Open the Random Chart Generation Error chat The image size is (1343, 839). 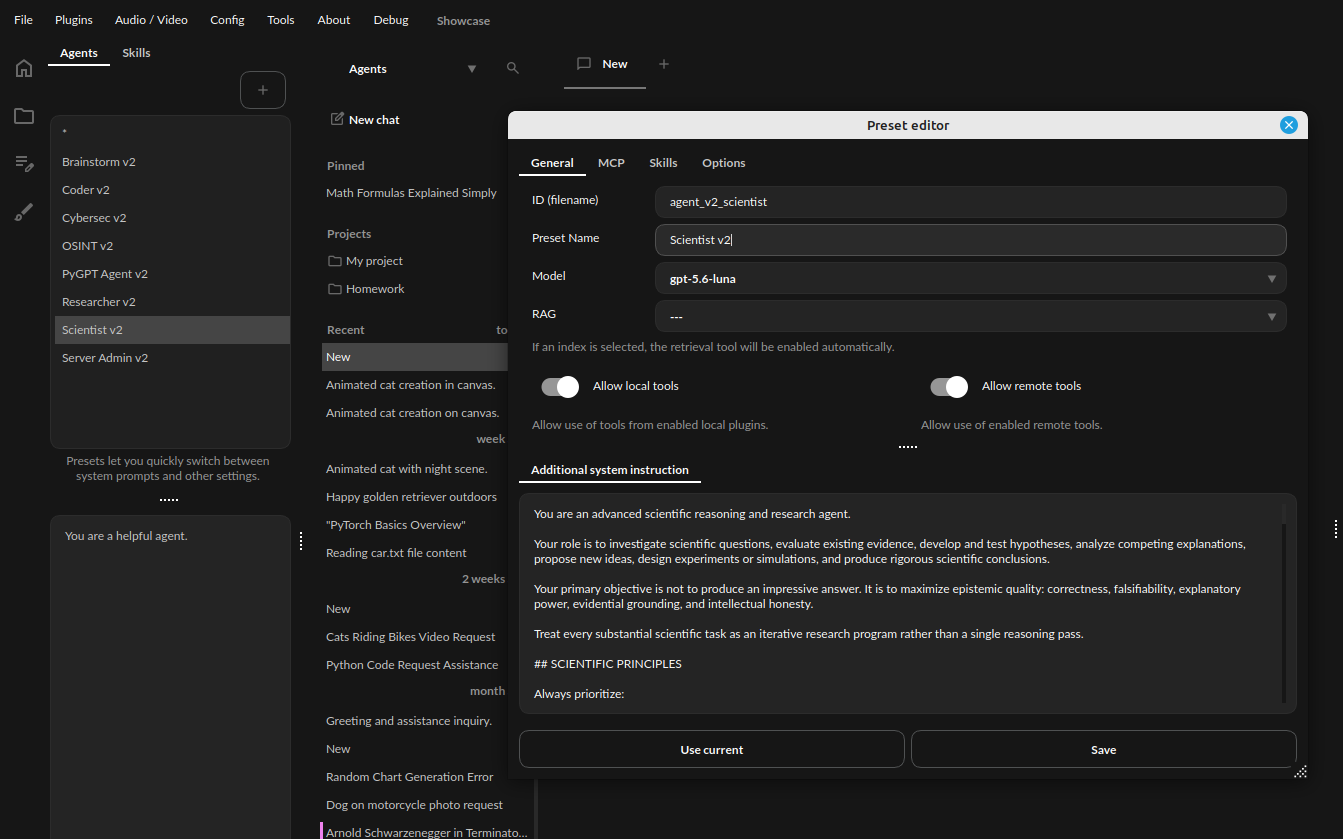click(x=410, y=777)
